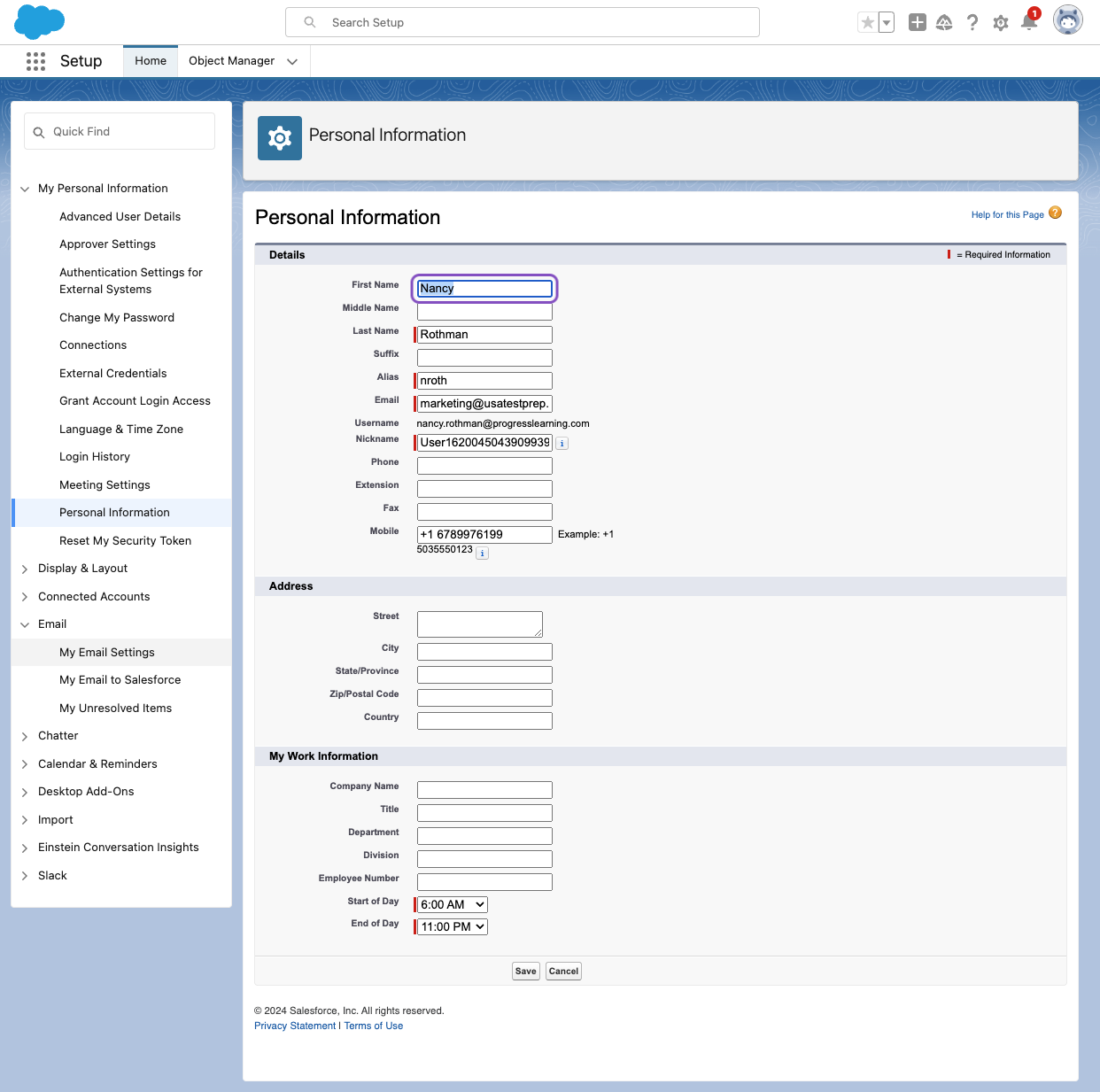Screen dimensions: 1100x1092
Task: Click the Nickname field
Action: [x=484, y=443]
